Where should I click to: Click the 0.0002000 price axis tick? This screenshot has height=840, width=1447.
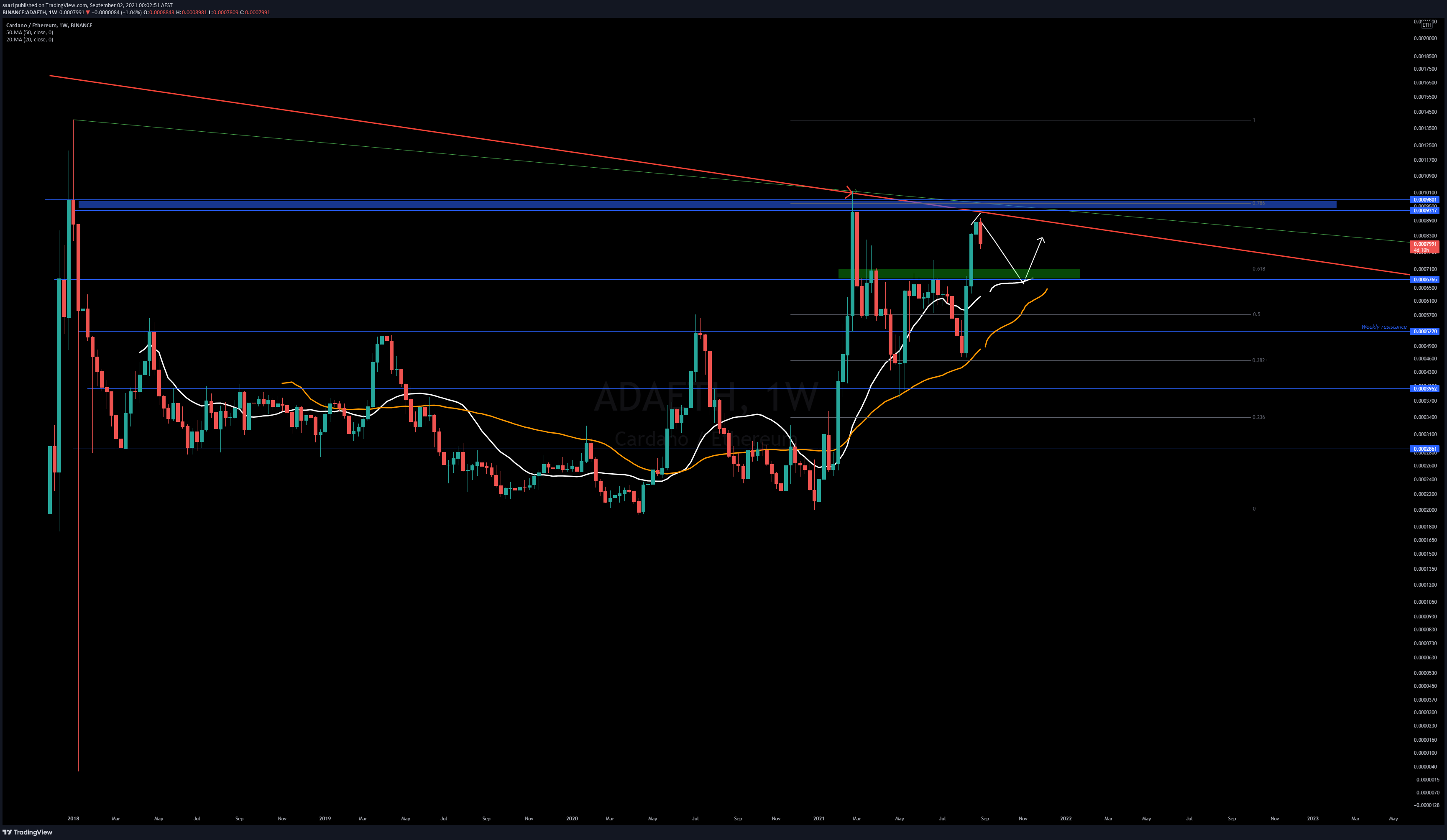coord(1425,510)
